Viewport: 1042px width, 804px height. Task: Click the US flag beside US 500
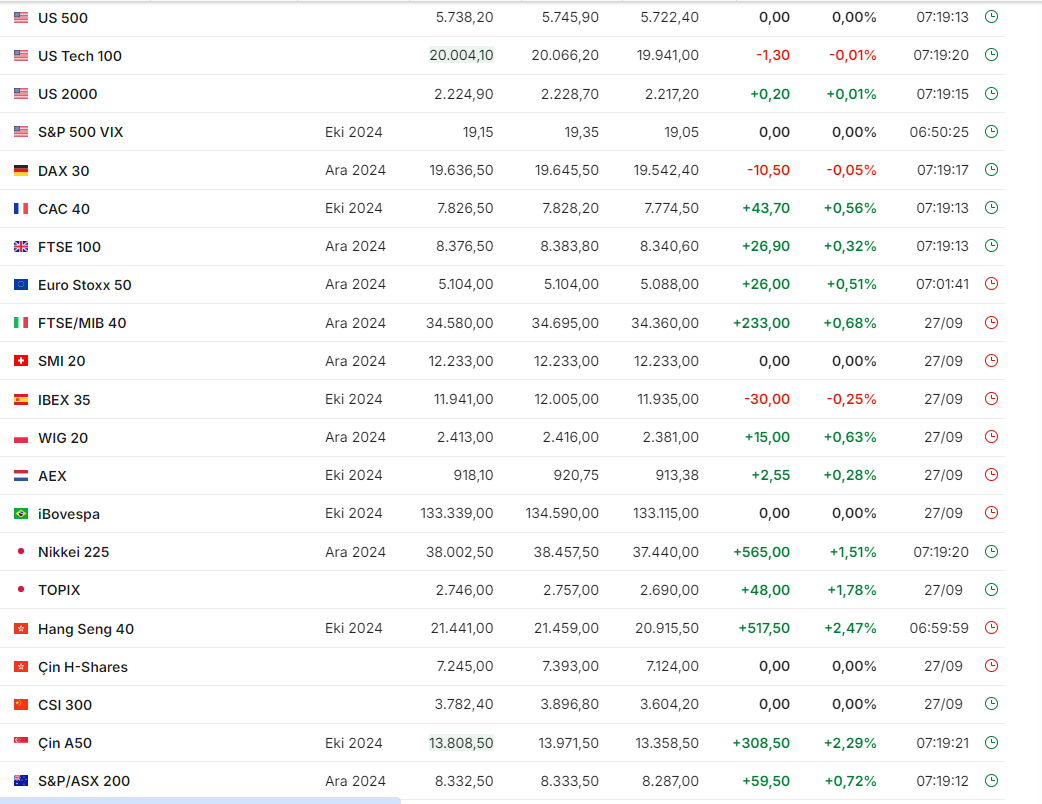(21, 18)
